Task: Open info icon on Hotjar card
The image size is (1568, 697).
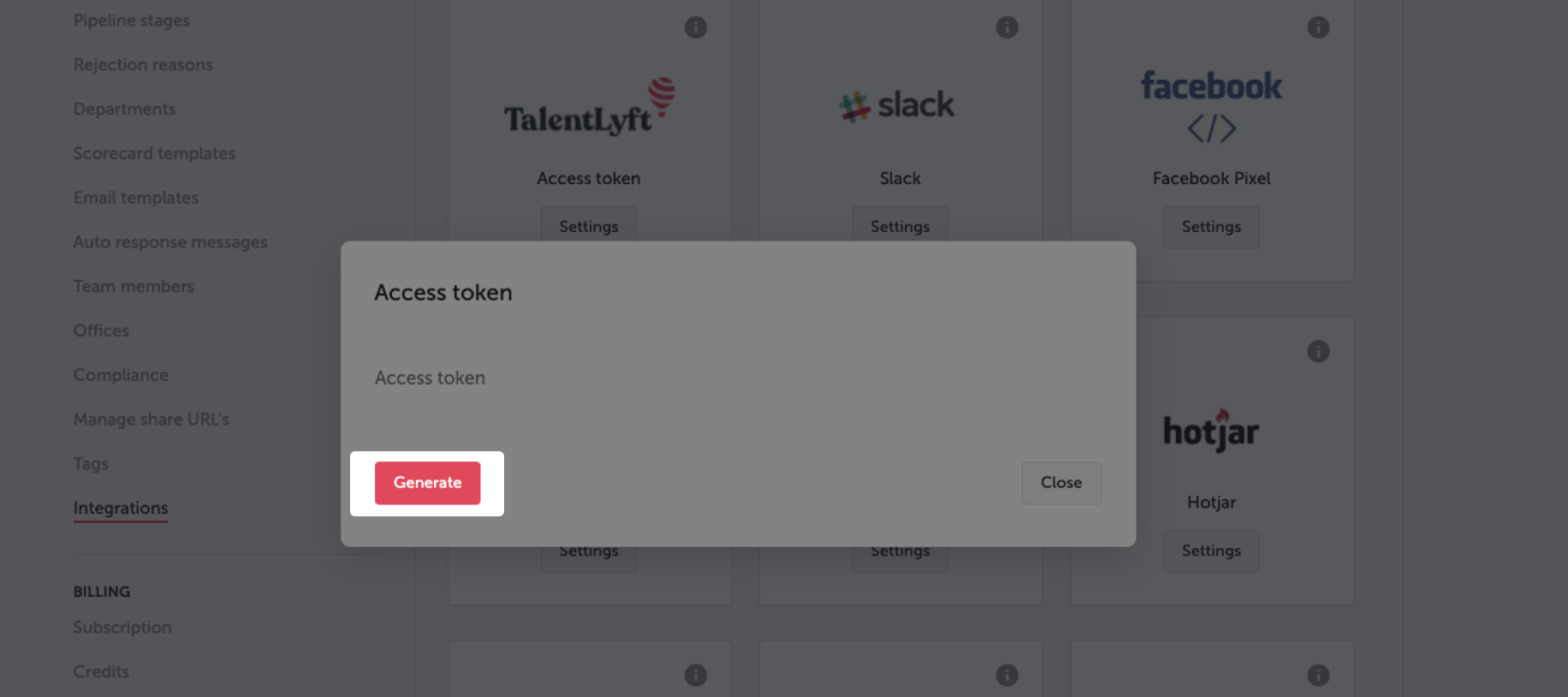Action: [x=1318, y=351]
